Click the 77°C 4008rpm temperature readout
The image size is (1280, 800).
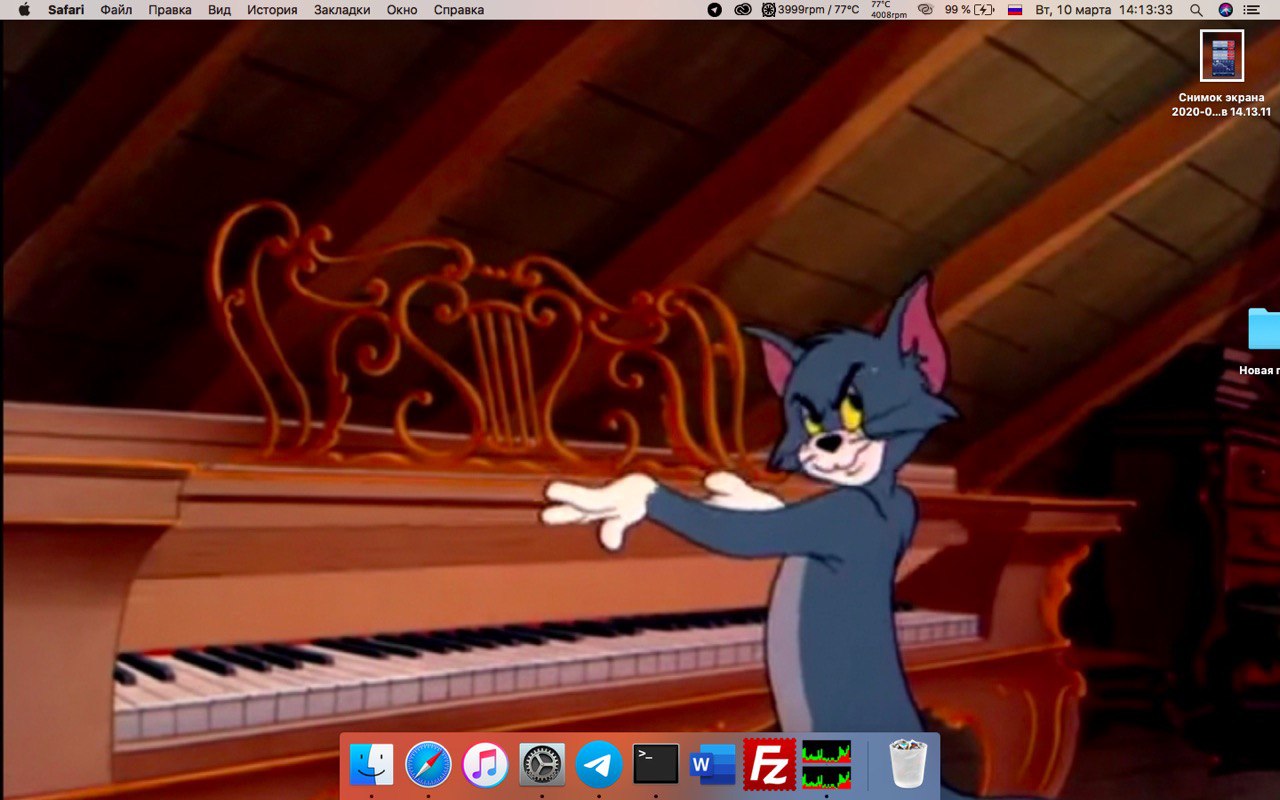coord(888,10)
